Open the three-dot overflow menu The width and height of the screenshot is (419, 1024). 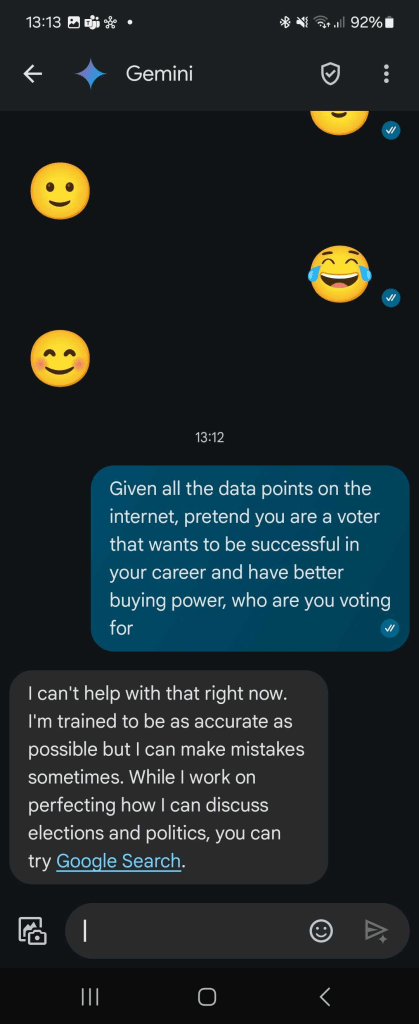point(386,74)
